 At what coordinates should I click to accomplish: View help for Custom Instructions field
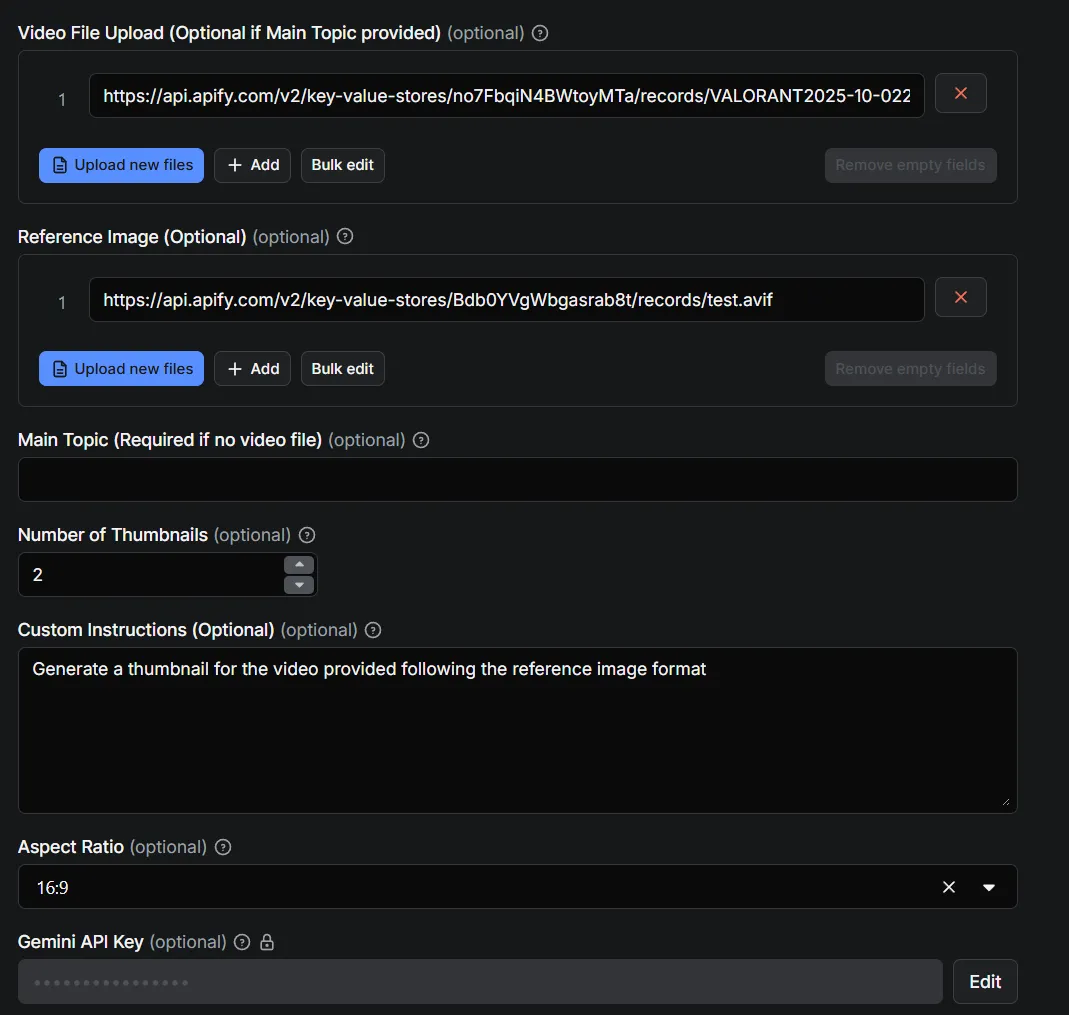point(372,630)
